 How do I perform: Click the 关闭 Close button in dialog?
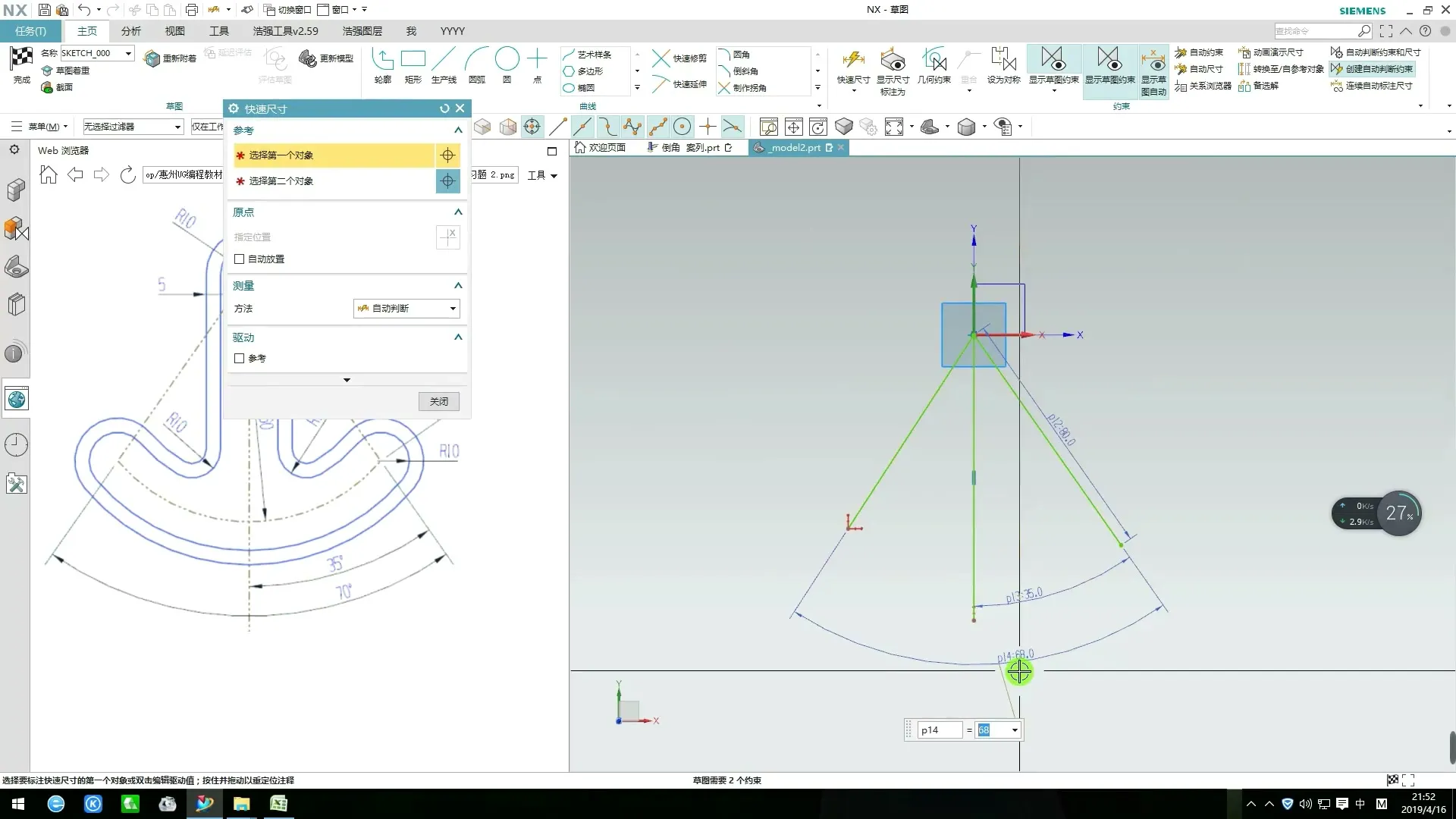click(439, 402)
